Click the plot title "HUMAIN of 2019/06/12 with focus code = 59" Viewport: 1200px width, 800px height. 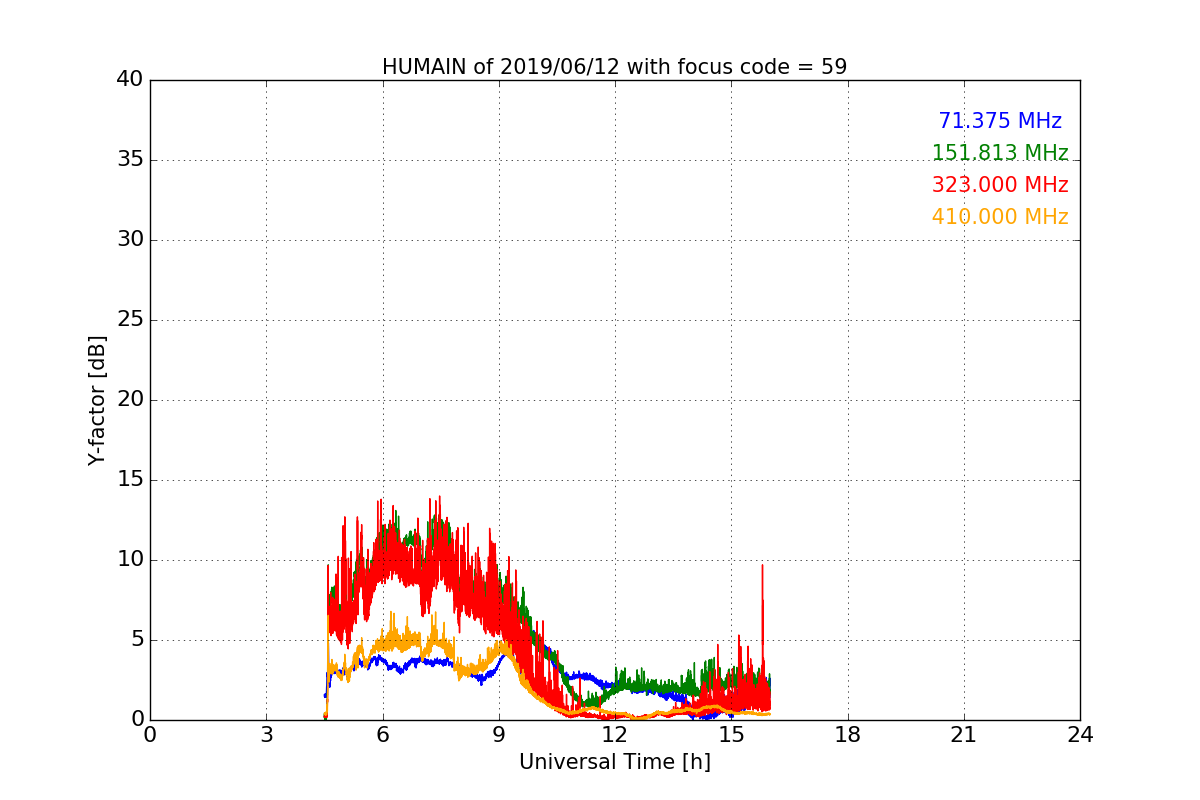(x=614, y=67)
